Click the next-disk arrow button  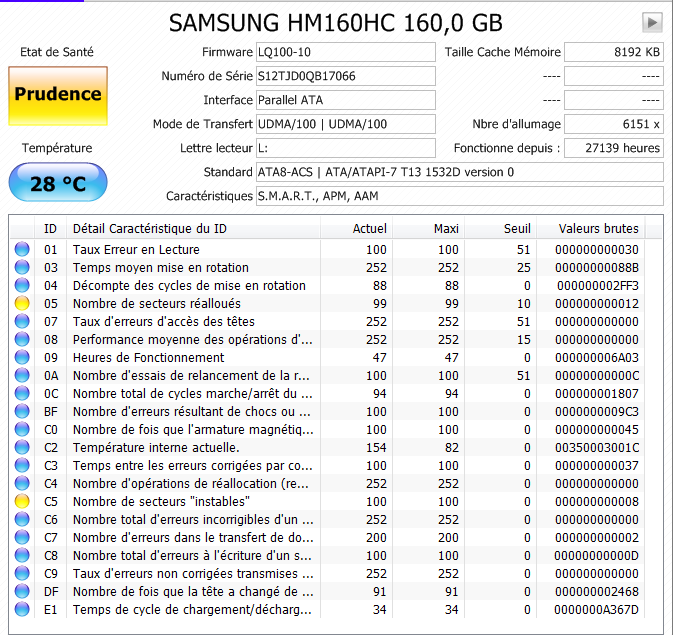tap(652, 22)
